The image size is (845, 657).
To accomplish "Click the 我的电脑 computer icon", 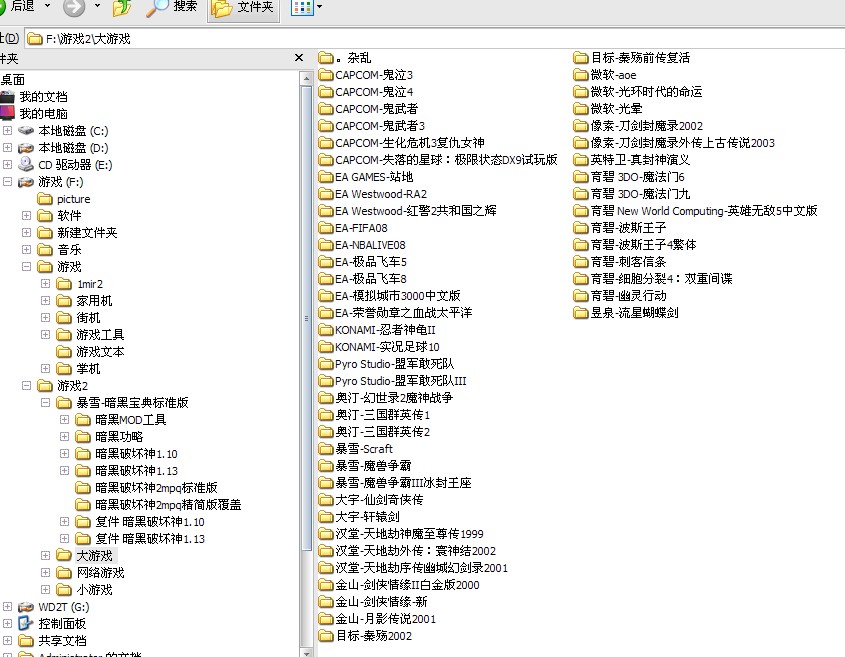I will [8, 114].
